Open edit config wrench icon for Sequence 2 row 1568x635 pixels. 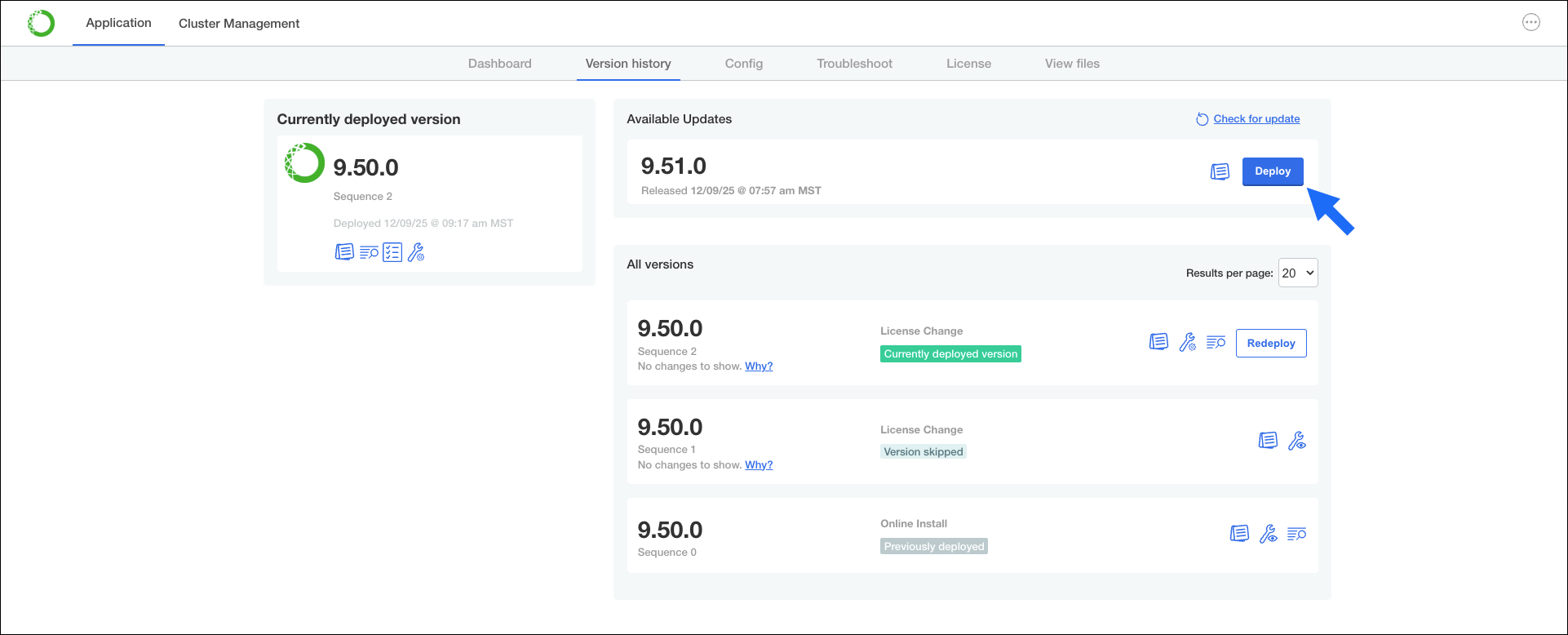pos(1188,342)
